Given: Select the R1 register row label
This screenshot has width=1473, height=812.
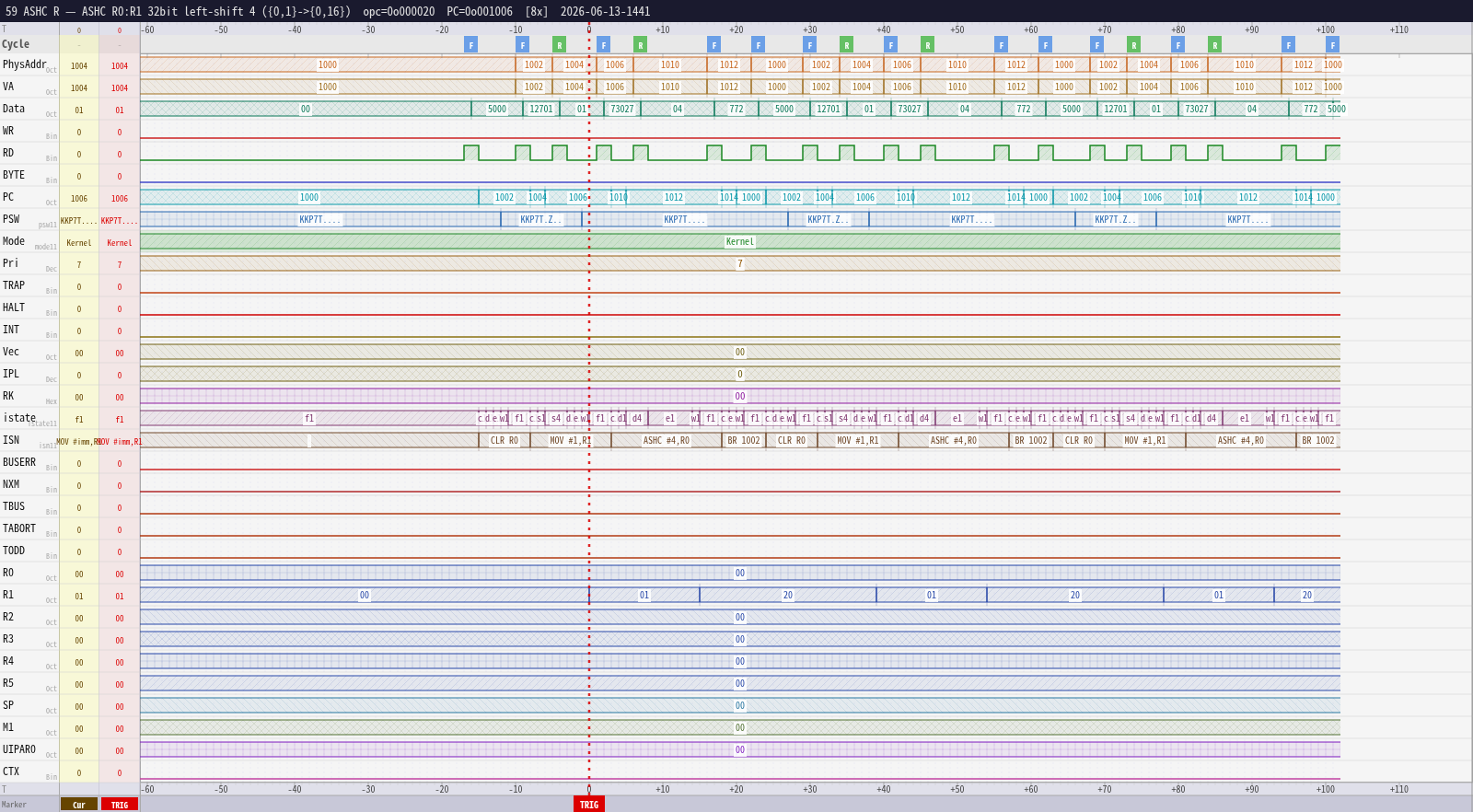Looking at the screenshot, I should pos(8,595).
